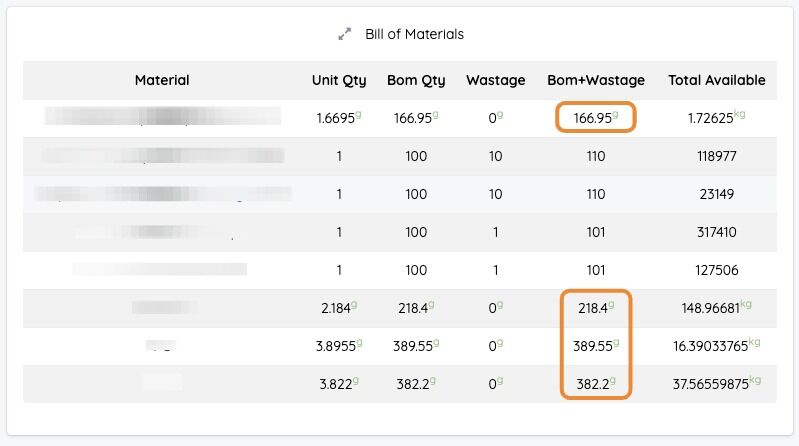Click the Bom Qty column header

[x=416, y=80]
